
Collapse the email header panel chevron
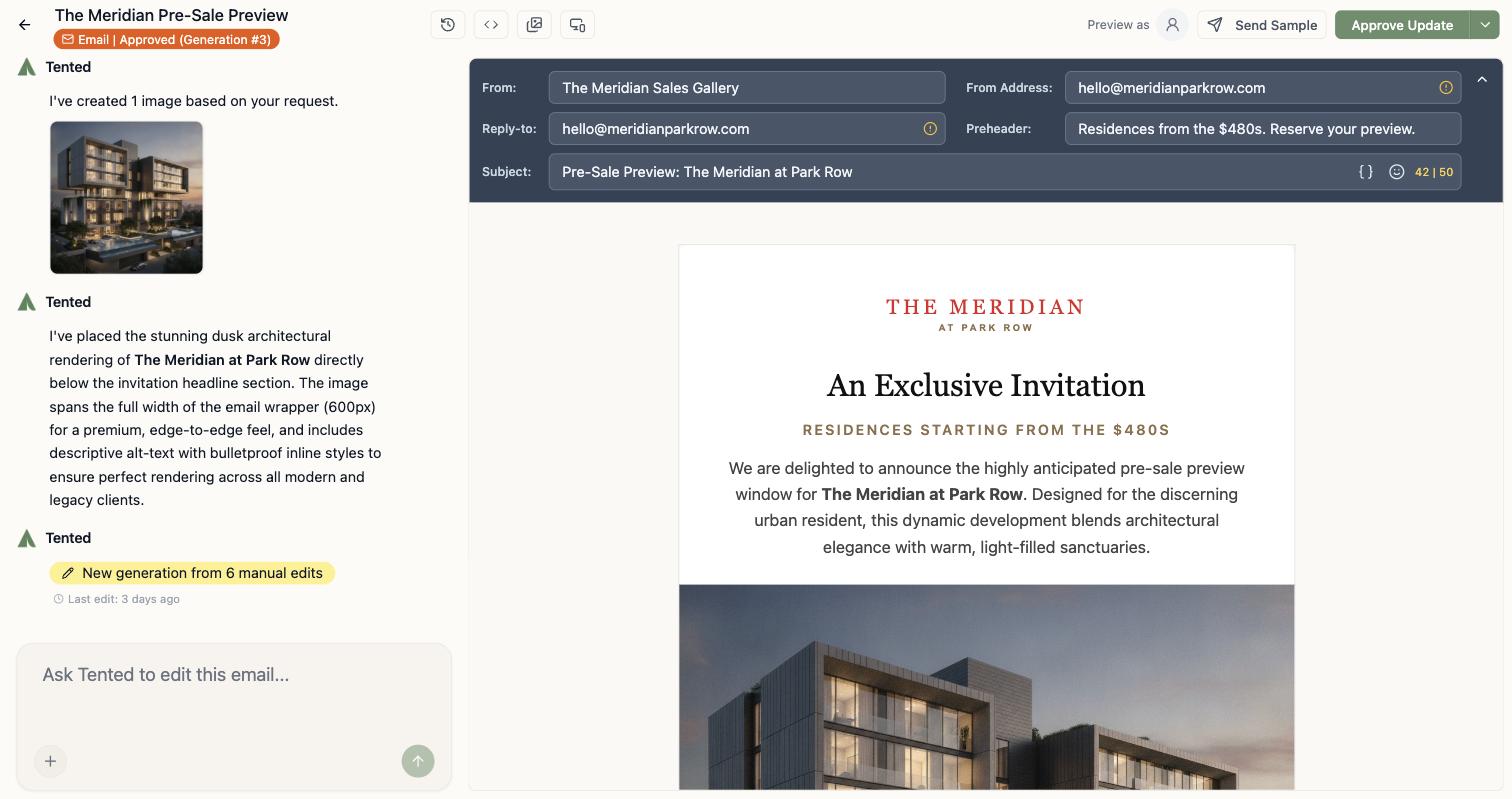pos(1482,79)
